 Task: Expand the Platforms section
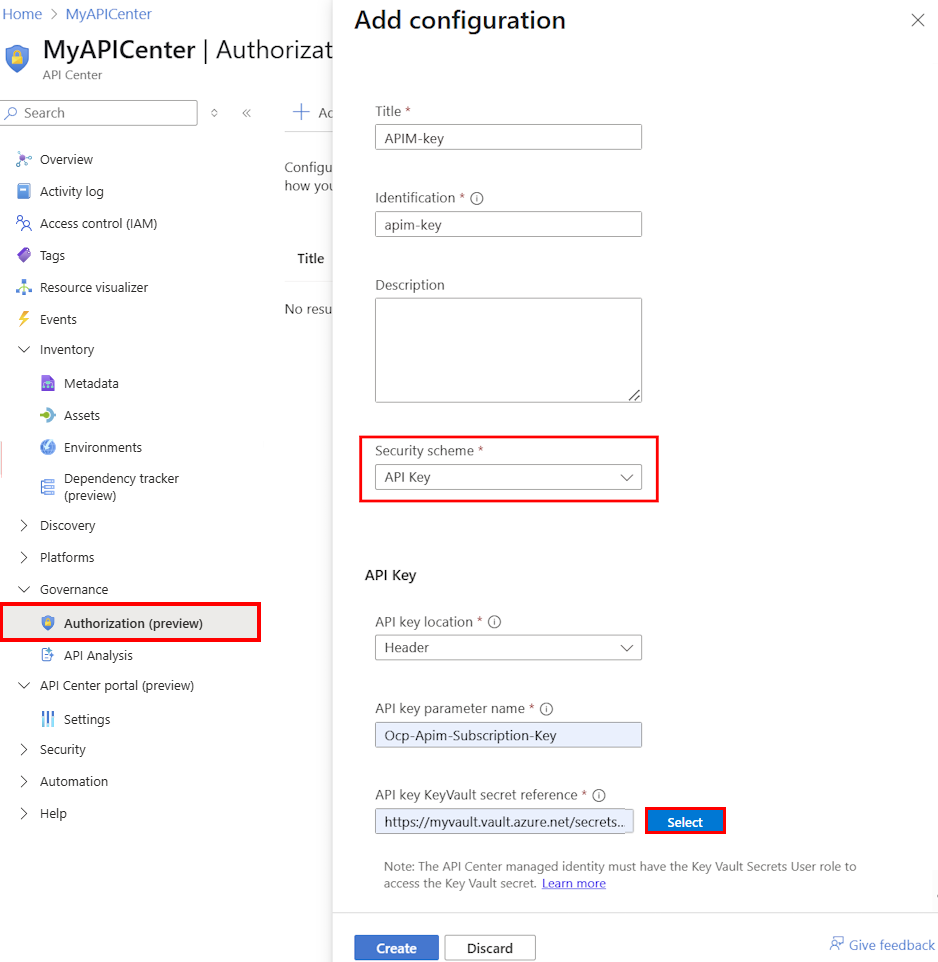22,557
